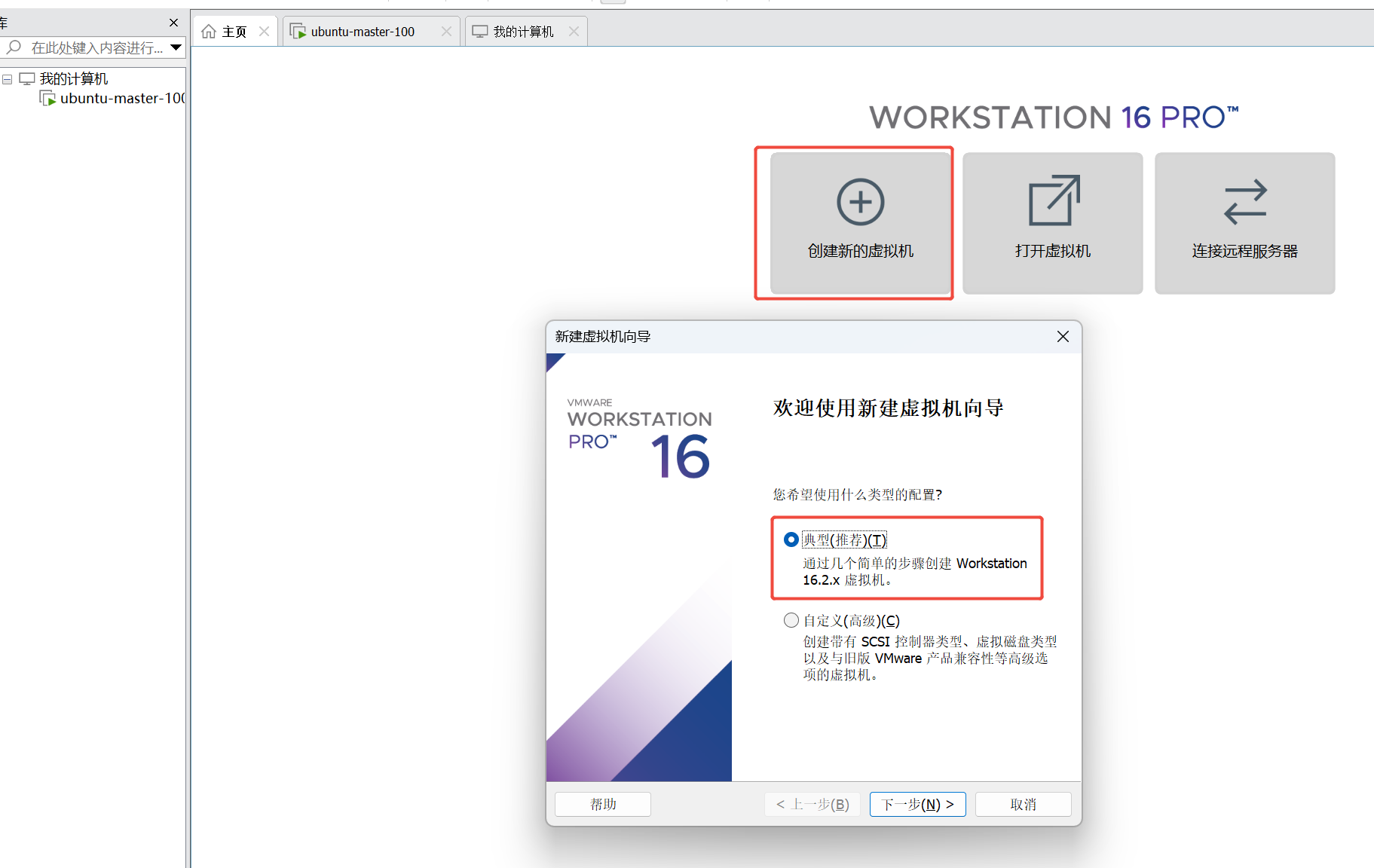Select 我的计算机 in the library tree
1374x868 pixels.
tap(74, 79)
